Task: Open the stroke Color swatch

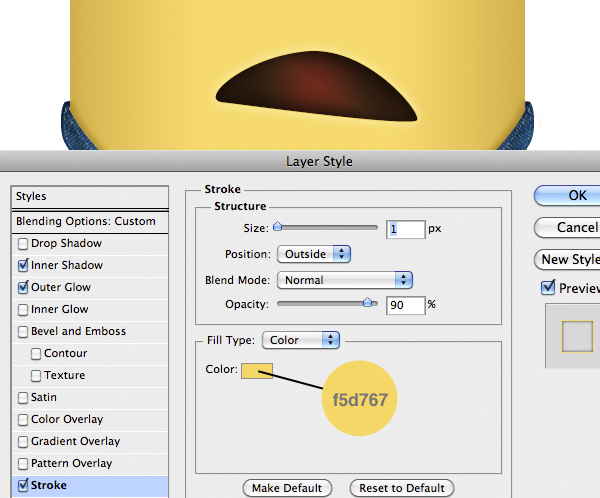Action: (x=256, y=371)
